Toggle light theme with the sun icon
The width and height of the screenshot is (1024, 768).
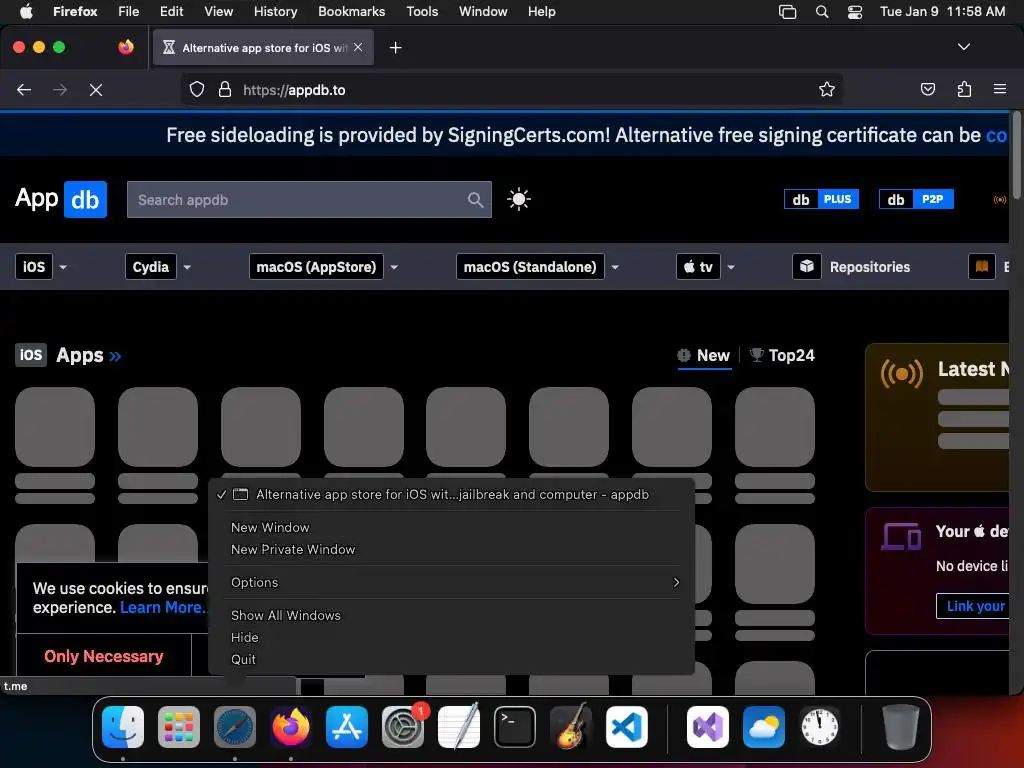click(x=519, y=199)
